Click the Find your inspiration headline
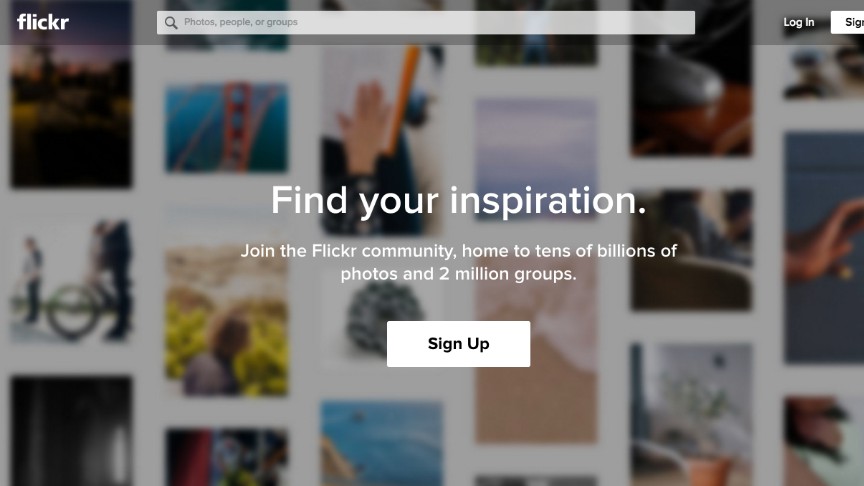This screenshot has height=486, width=864. [x=458, y=201]
